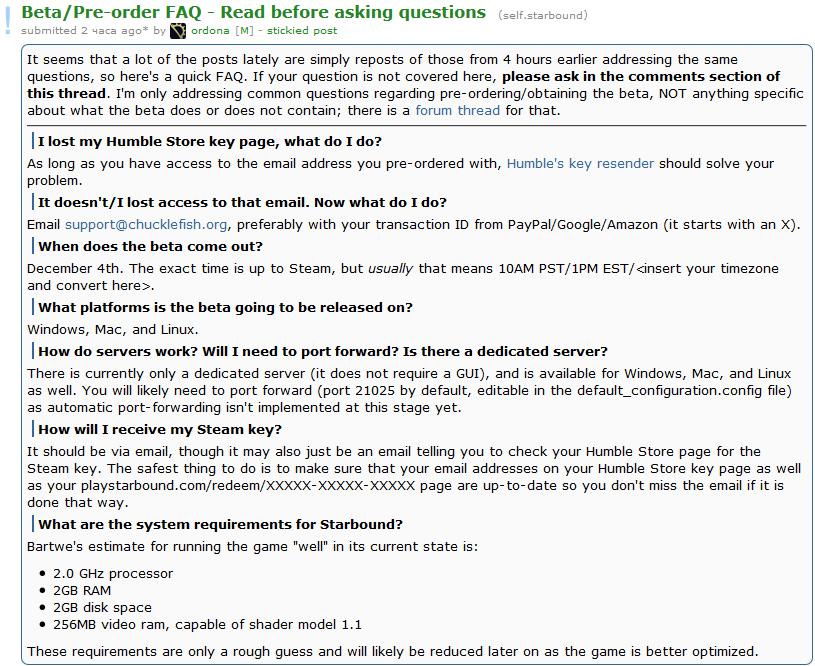Click the 'How do servers work?' heading
Viewport: 815px width, 666px height.
(x=322, y=351)
